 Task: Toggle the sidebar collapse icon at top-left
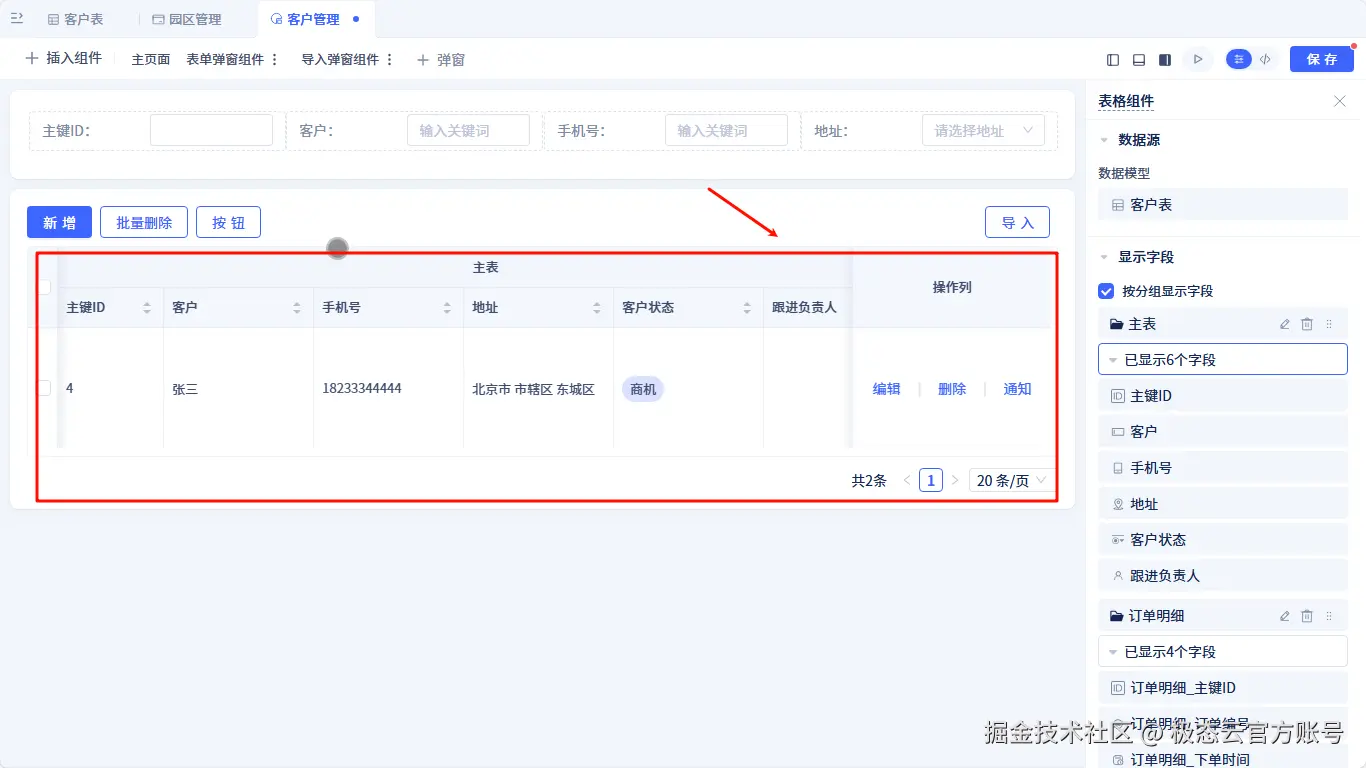coord(17,18)
